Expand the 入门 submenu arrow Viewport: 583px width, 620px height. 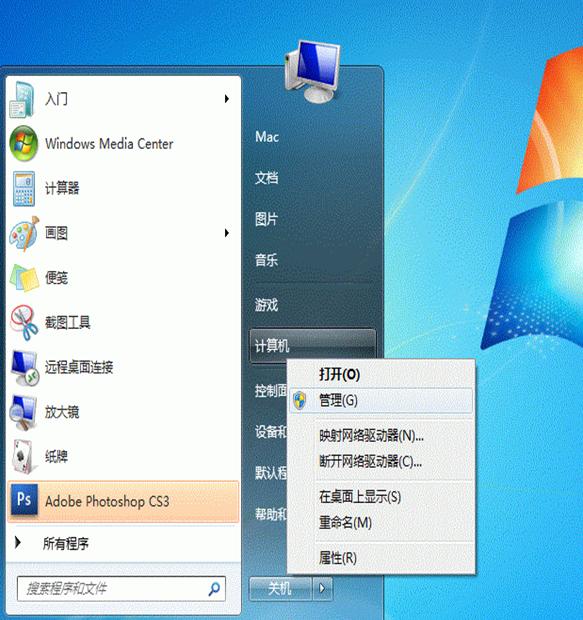click(x=227, y=98)
